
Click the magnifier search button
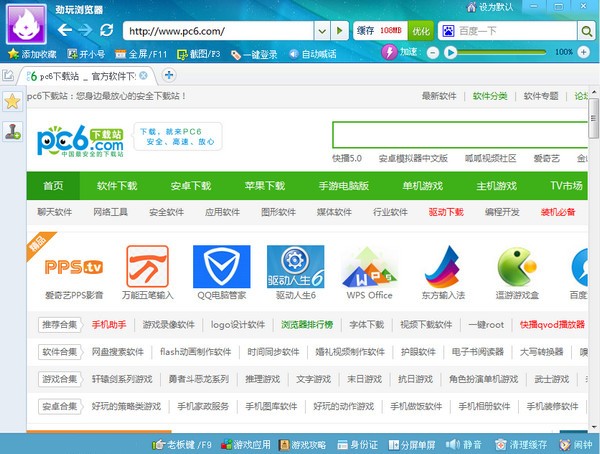click(586, 31)
